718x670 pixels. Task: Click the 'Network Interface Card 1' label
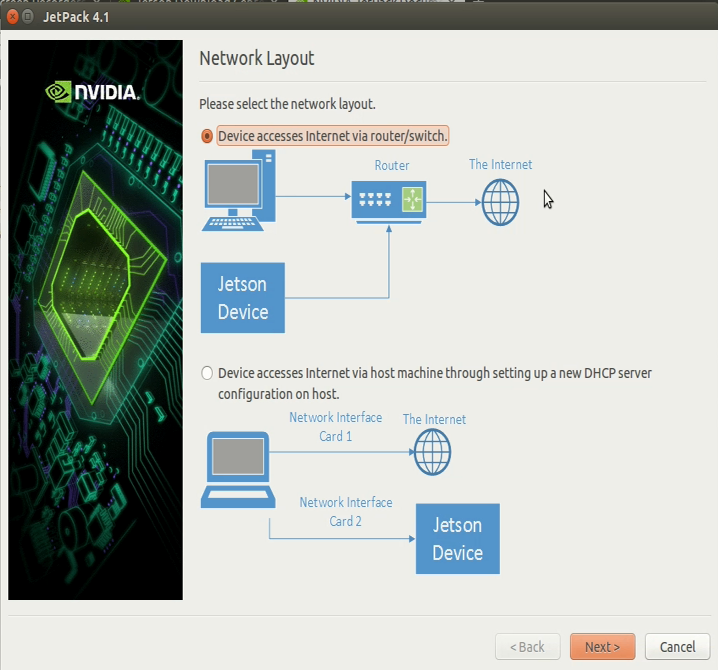point(335,427)
